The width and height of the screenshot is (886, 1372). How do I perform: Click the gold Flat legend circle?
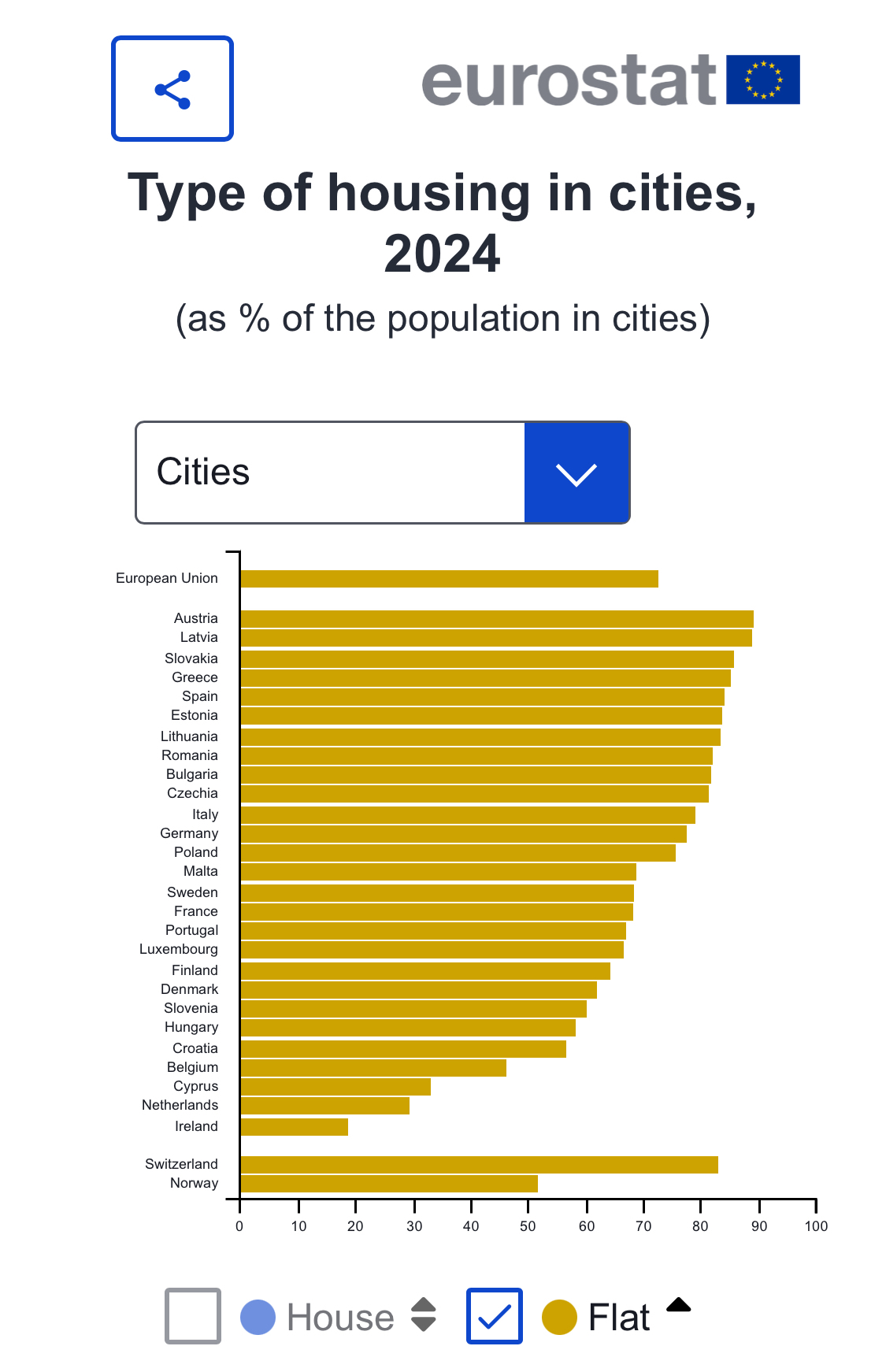coord(559,1317)
